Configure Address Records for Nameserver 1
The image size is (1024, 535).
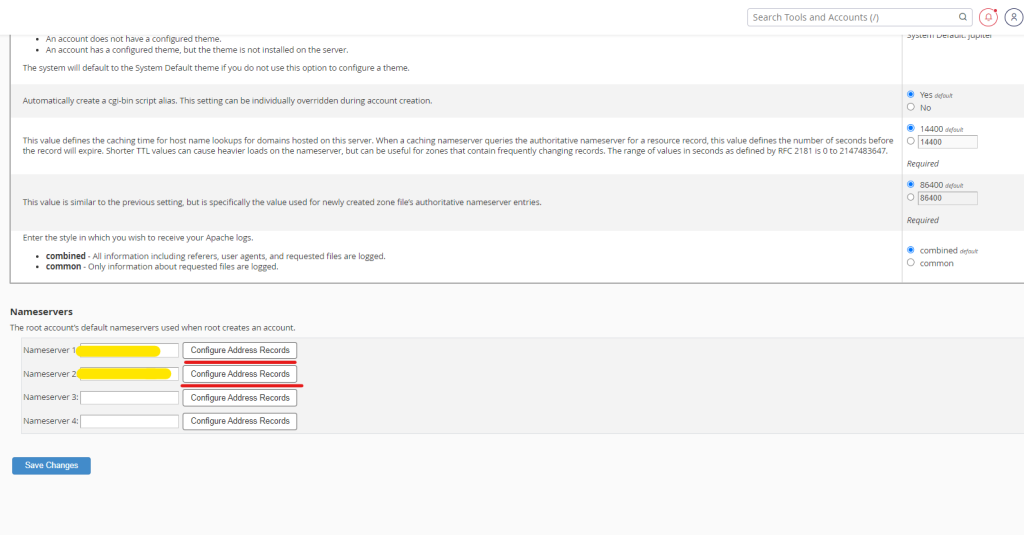pyautogui.click(x=240, y=350)
